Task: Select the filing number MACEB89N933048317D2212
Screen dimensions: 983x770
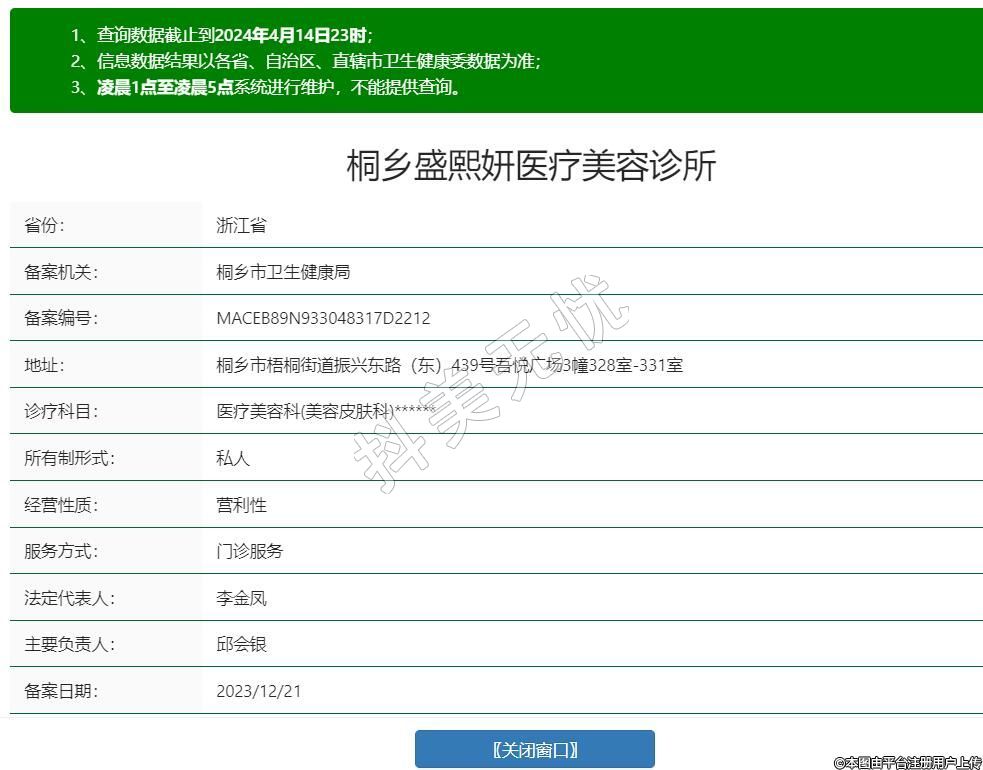Action: pos(323,319)
